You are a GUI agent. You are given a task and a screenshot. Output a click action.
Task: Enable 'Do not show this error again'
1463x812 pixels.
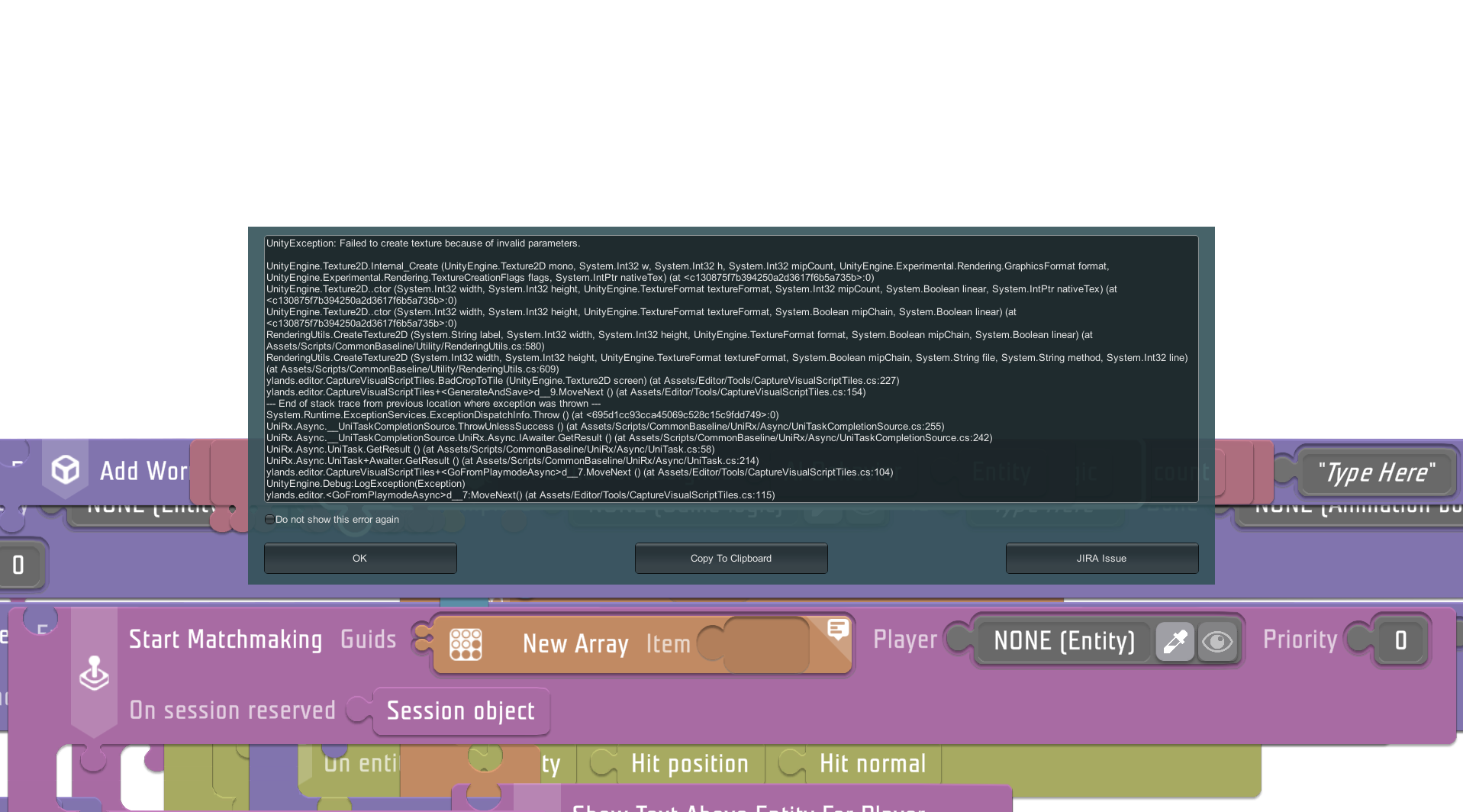coord(269,520)
